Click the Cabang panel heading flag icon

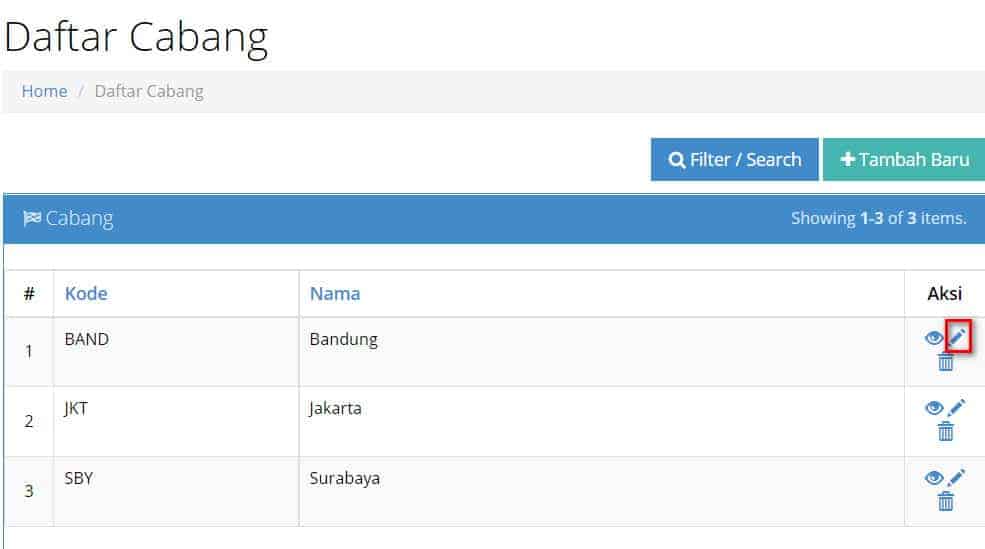coord(32,218)
